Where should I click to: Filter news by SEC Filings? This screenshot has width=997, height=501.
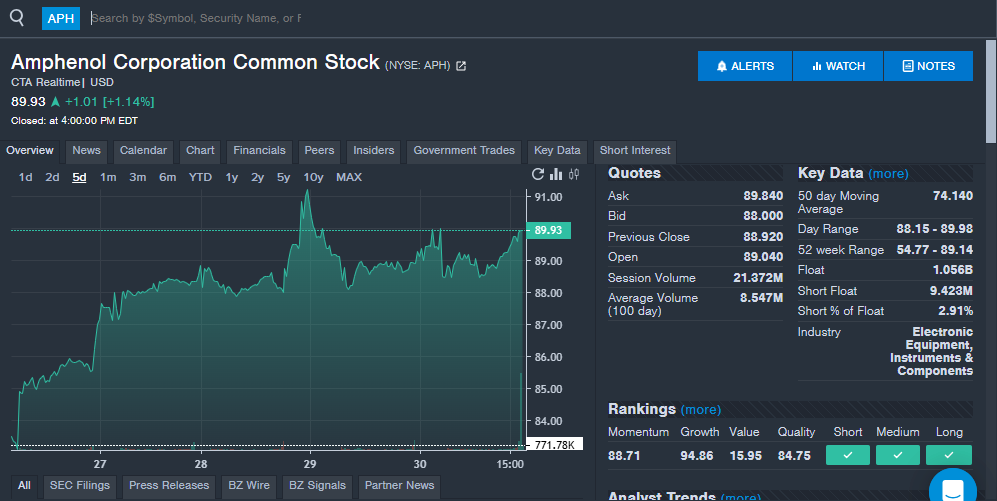[x=80, y=486]
